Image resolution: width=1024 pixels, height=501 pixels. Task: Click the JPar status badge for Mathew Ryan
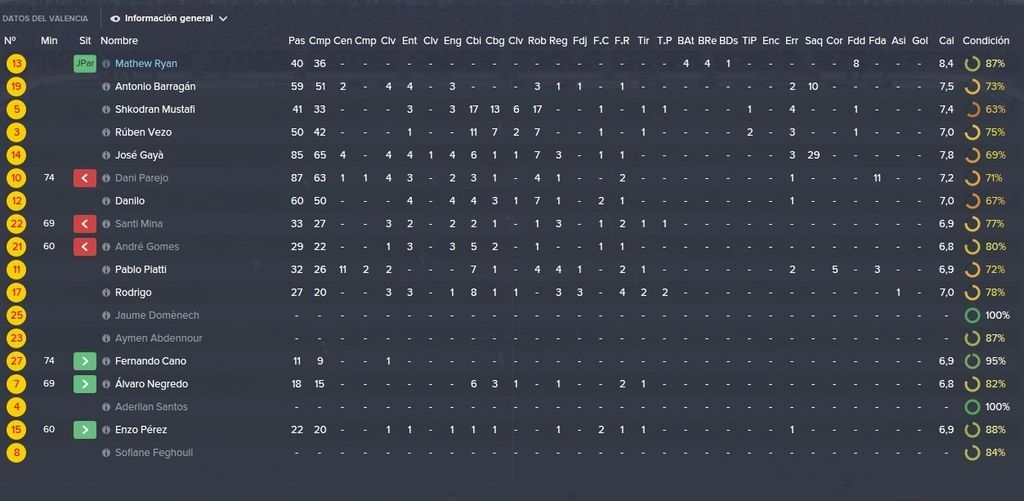point(85,64)
